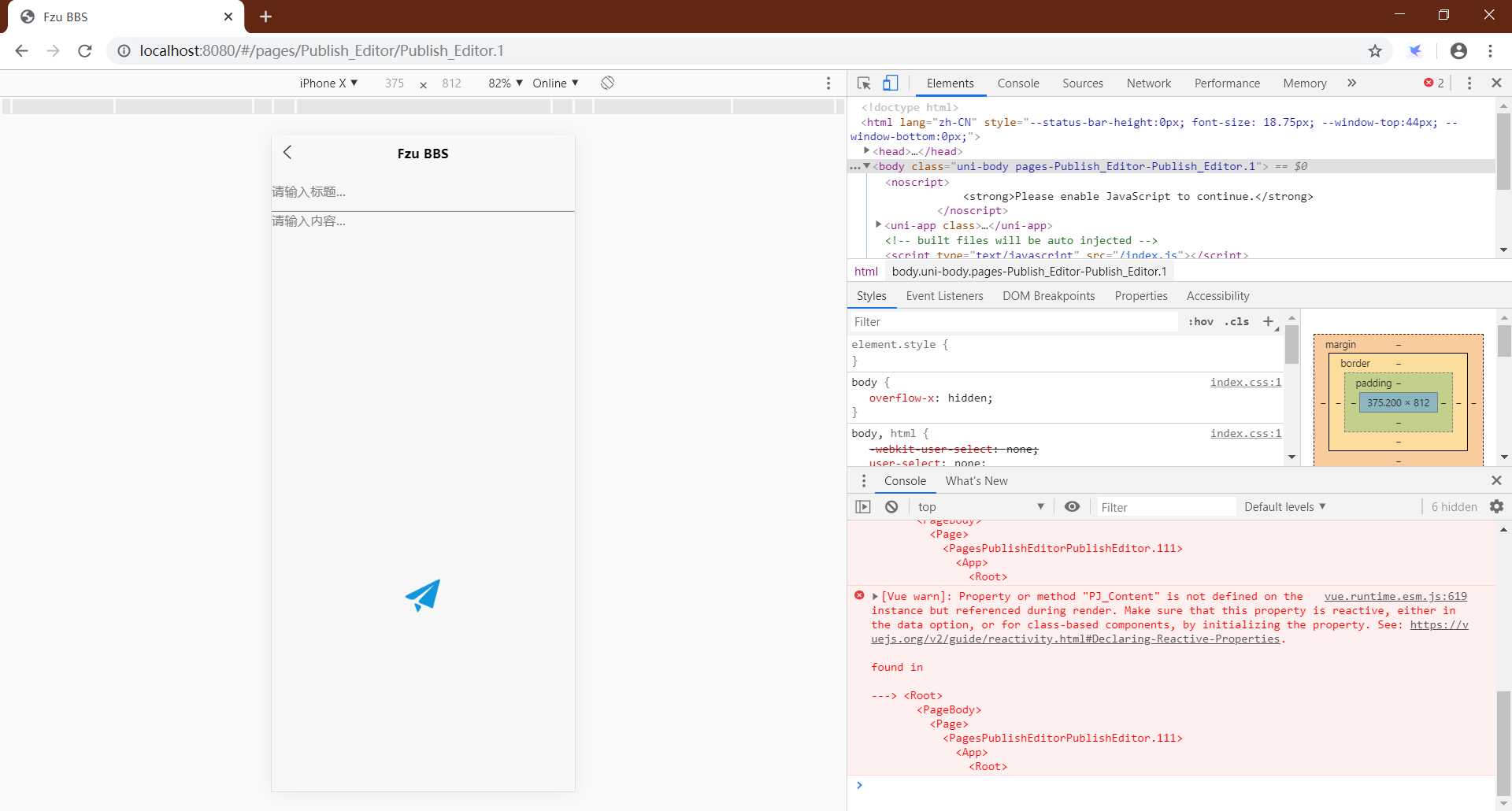Open the What's New drawer tab
The width and height of the screenshot is (1512, 811).
tap(976, 481)
